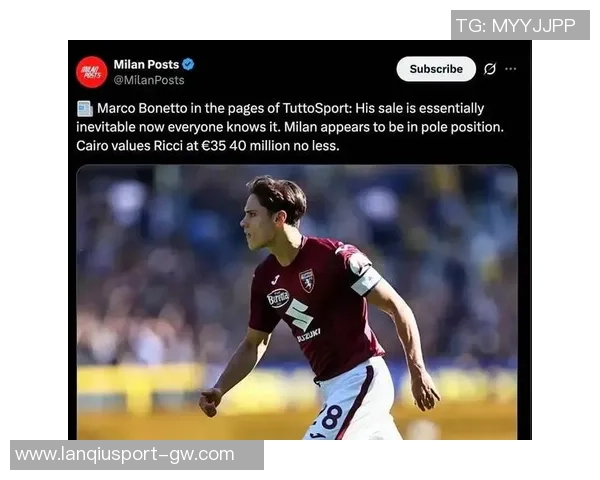
Task: Click the captain armband on the sleeve
Action: (366, 281)
